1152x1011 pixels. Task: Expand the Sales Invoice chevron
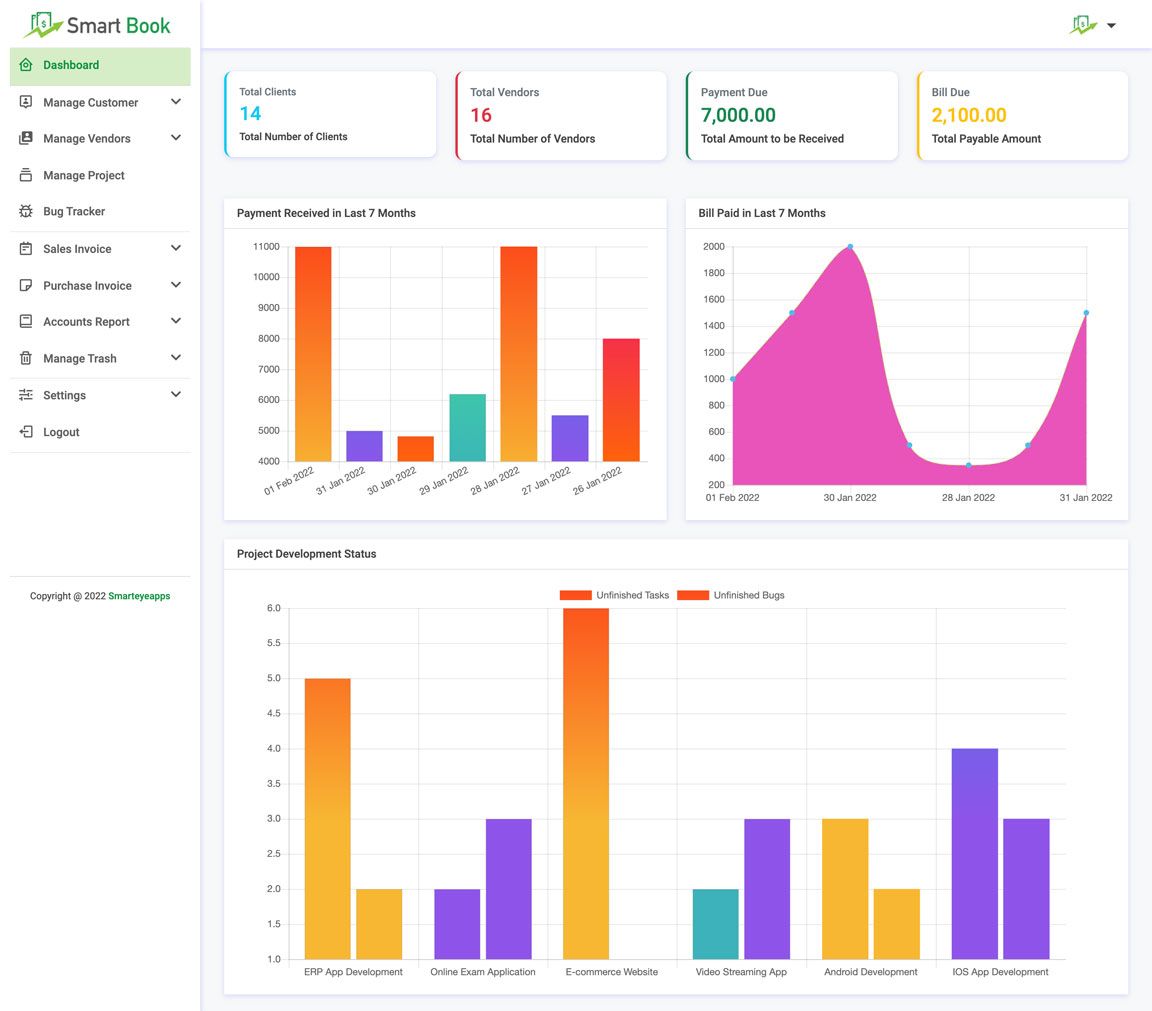click(176, 248)
